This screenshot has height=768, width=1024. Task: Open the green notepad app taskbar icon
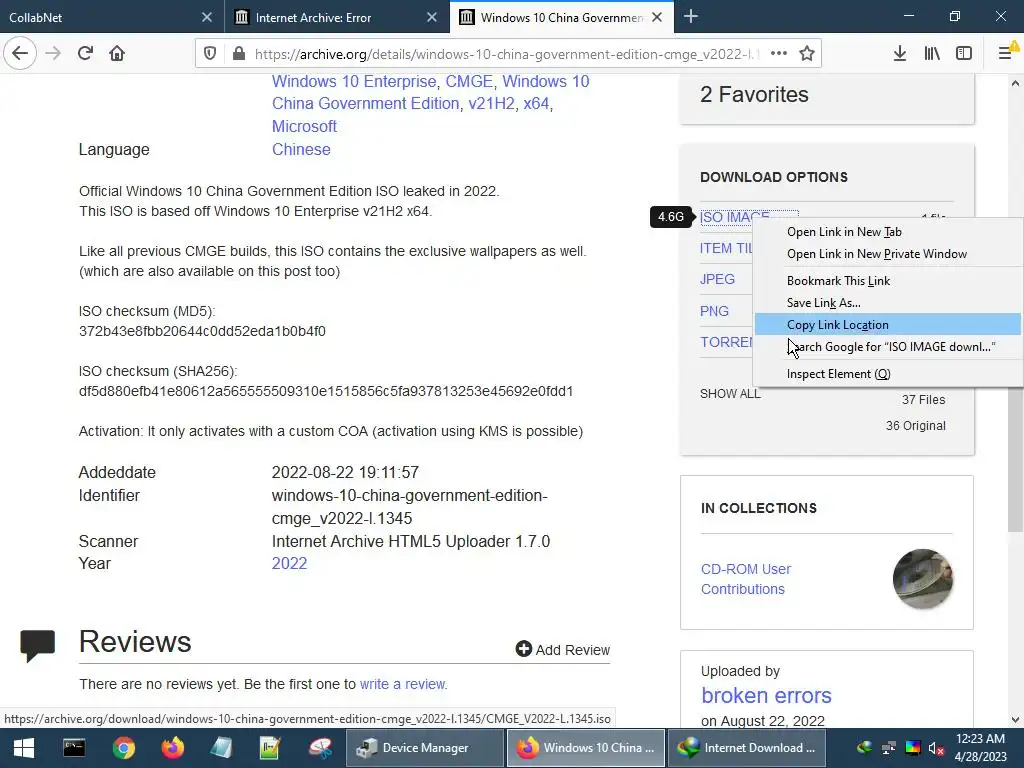[x=270, y=748]
